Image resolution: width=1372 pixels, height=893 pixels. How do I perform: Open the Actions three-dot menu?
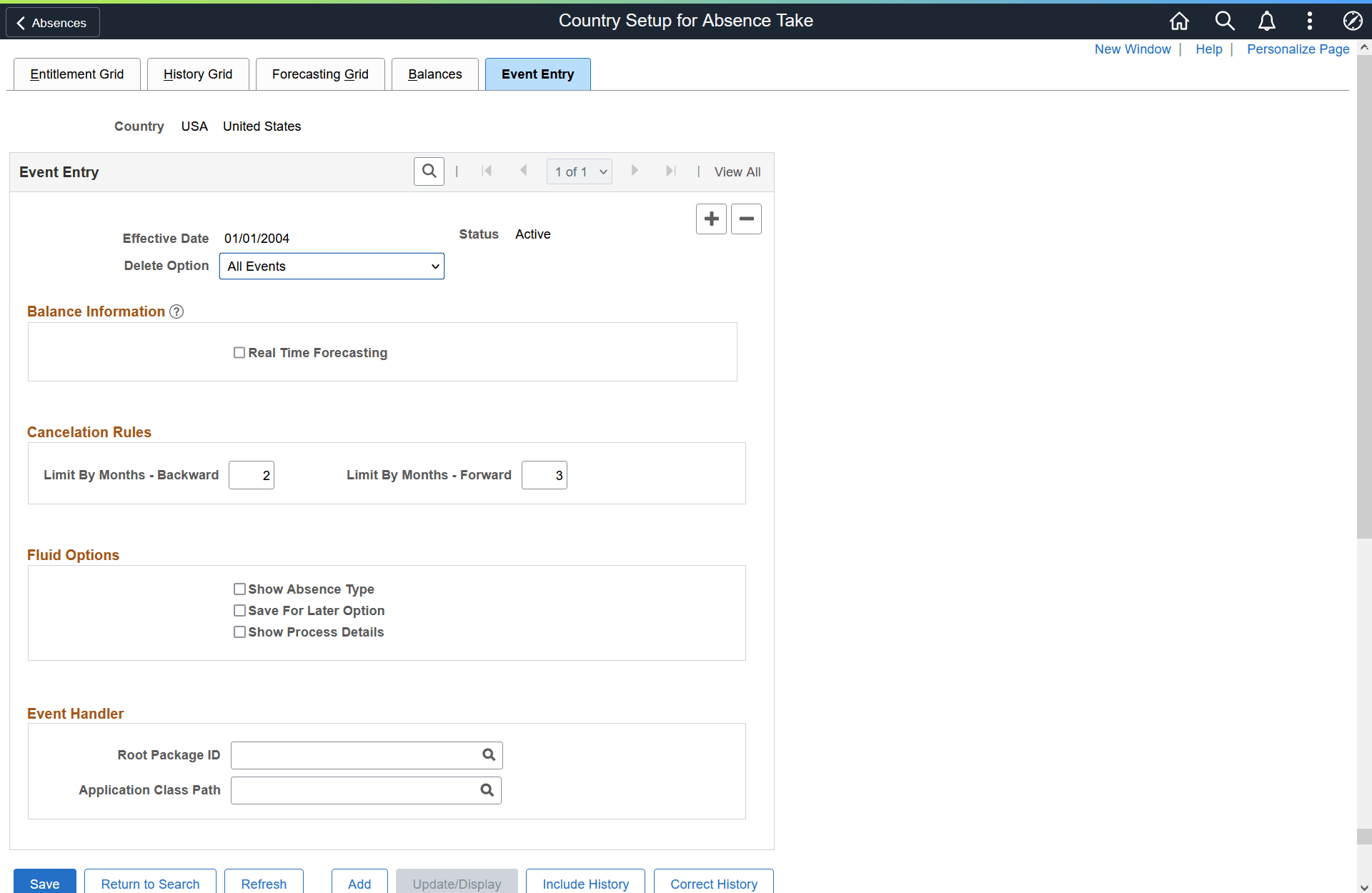(x=1309, y=21)
